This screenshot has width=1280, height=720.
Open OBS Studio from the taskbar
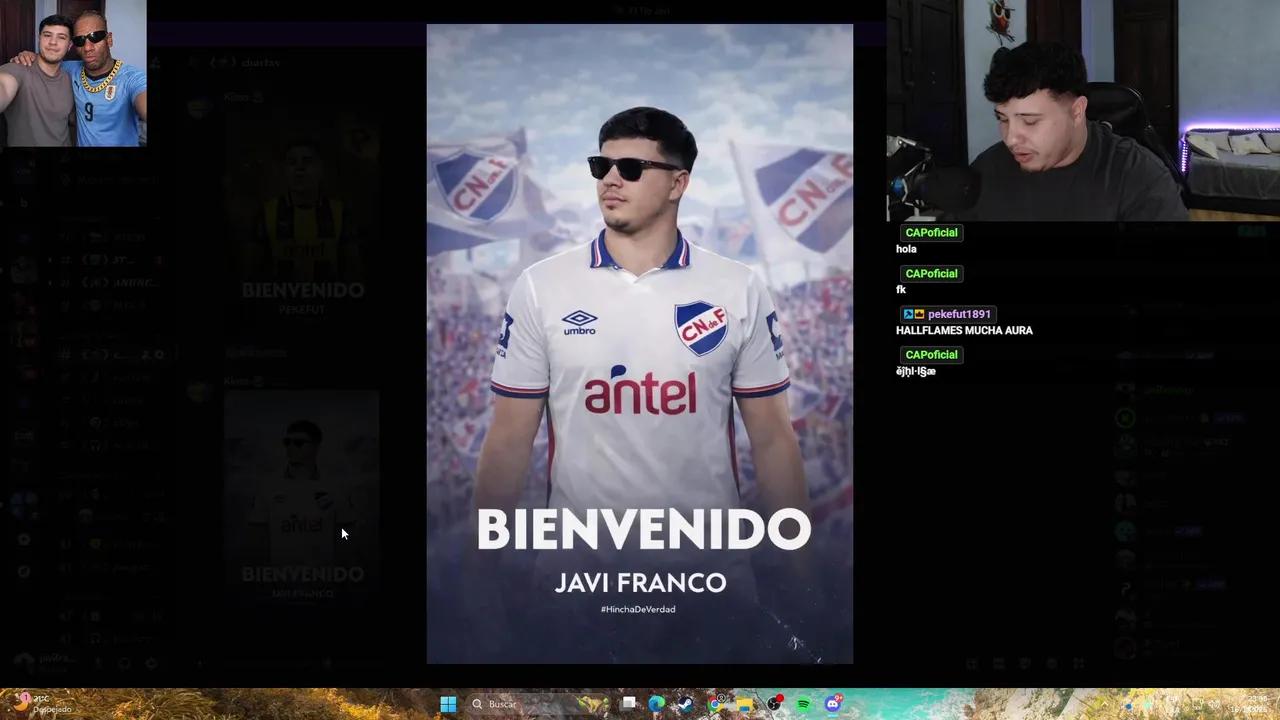[775, 704]
